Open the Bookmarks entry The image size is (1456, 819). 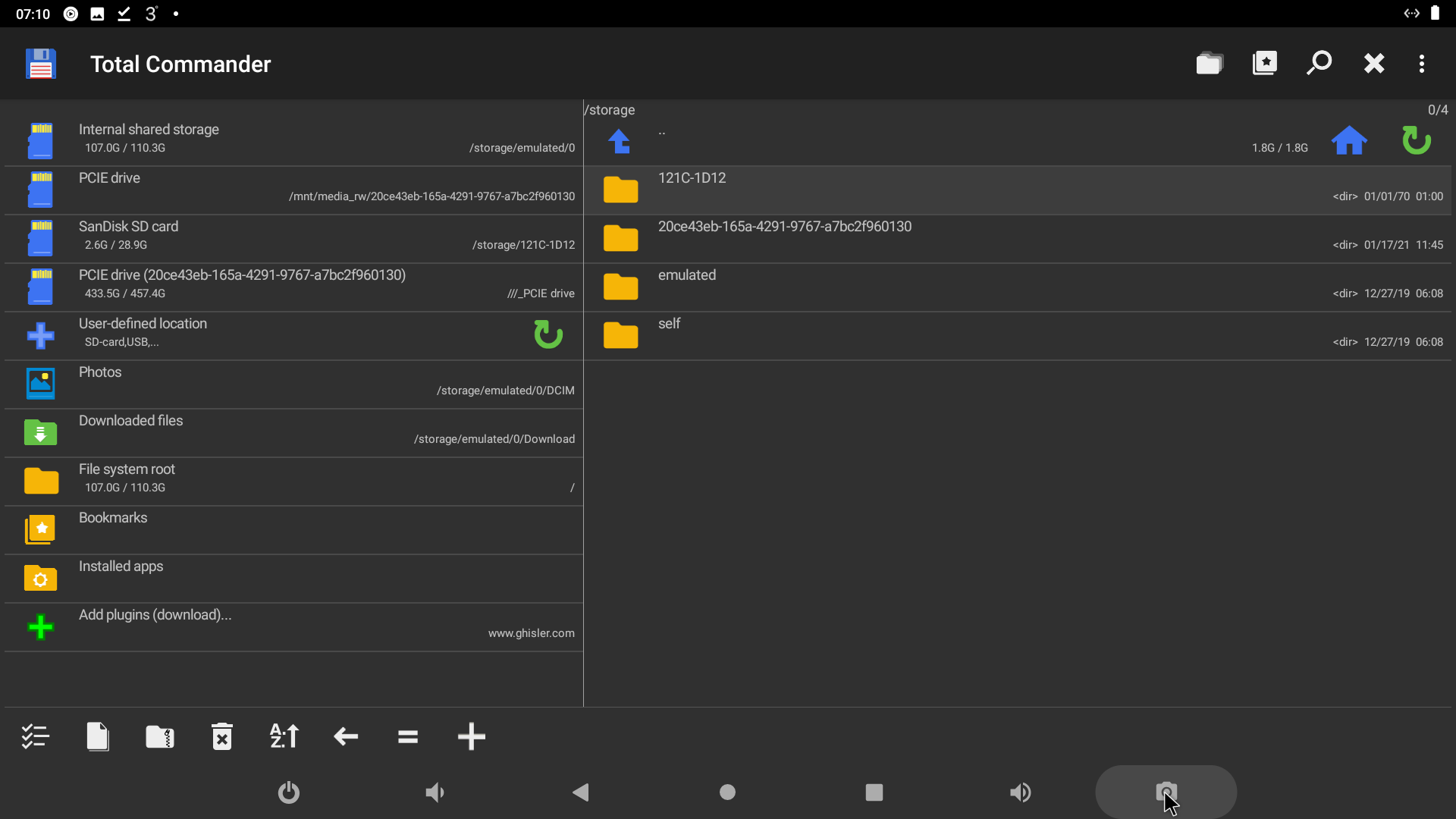coord(293,530)
